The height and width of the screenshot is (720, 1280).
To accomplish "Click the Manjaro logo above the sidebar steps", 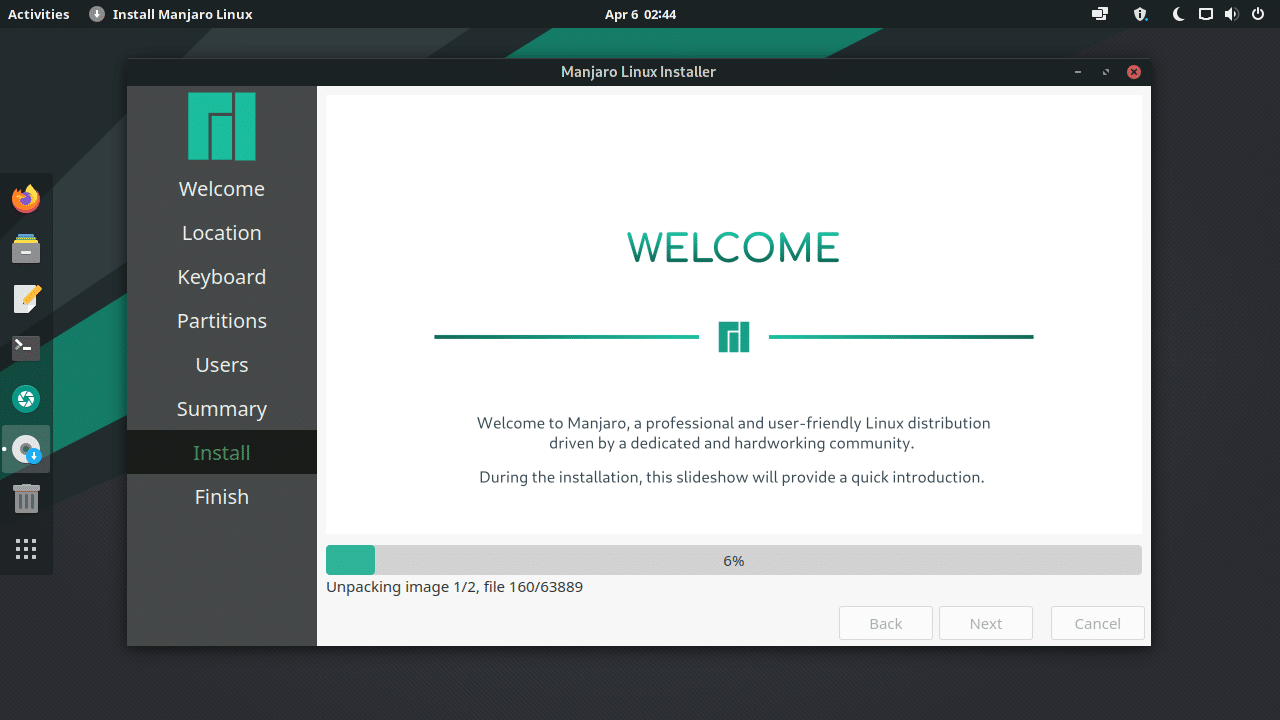I will pos(221,126).
